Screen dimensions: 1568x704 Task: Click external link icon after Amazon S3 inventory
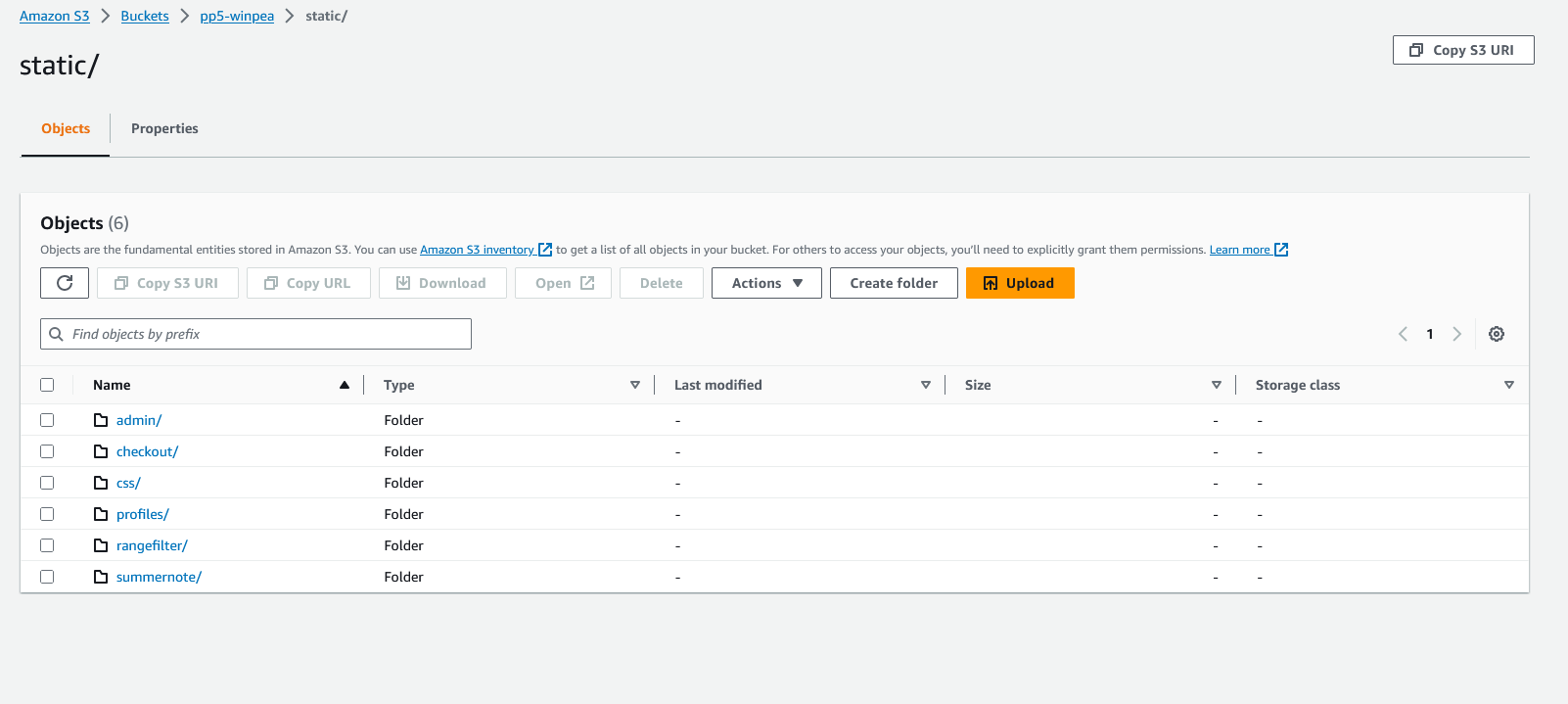[545, 250]
